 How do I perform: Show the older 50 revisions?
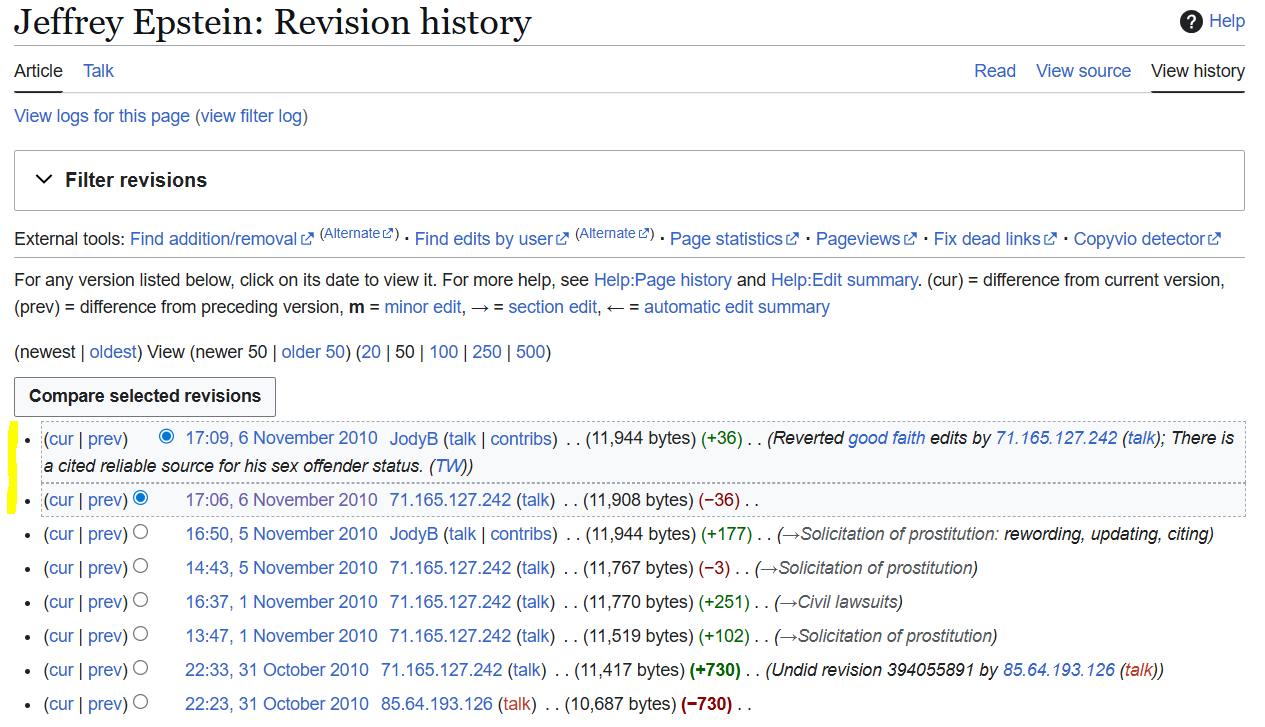pyautogui.click(x=313, y=352)
